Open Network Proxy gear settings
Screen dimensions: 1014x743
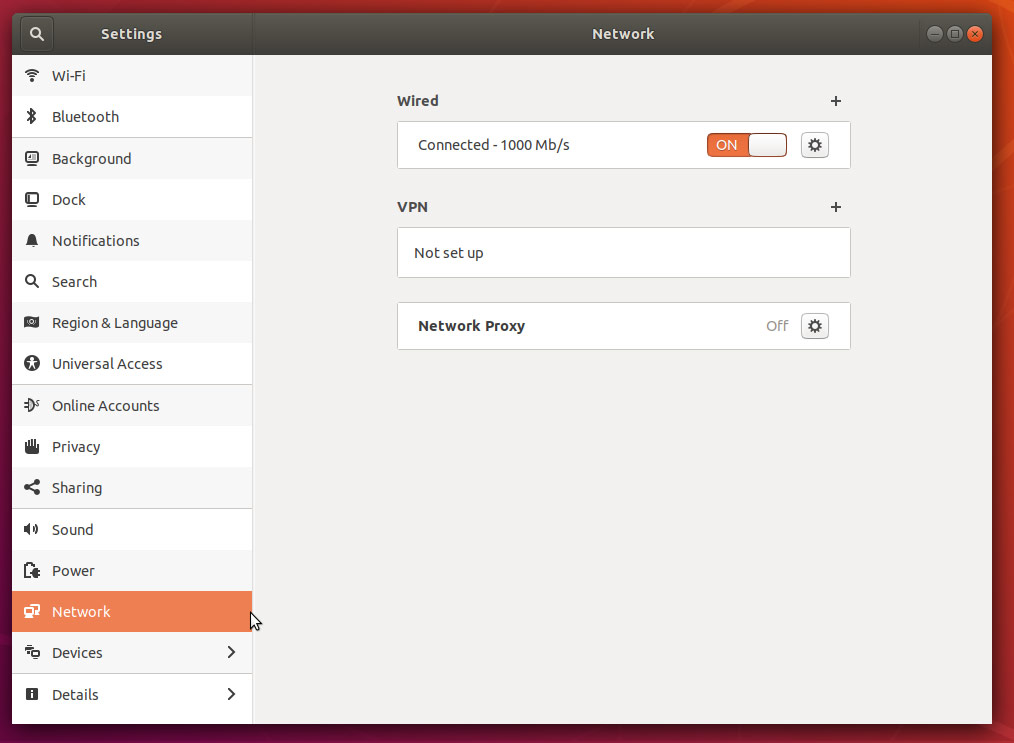point(815,326)
